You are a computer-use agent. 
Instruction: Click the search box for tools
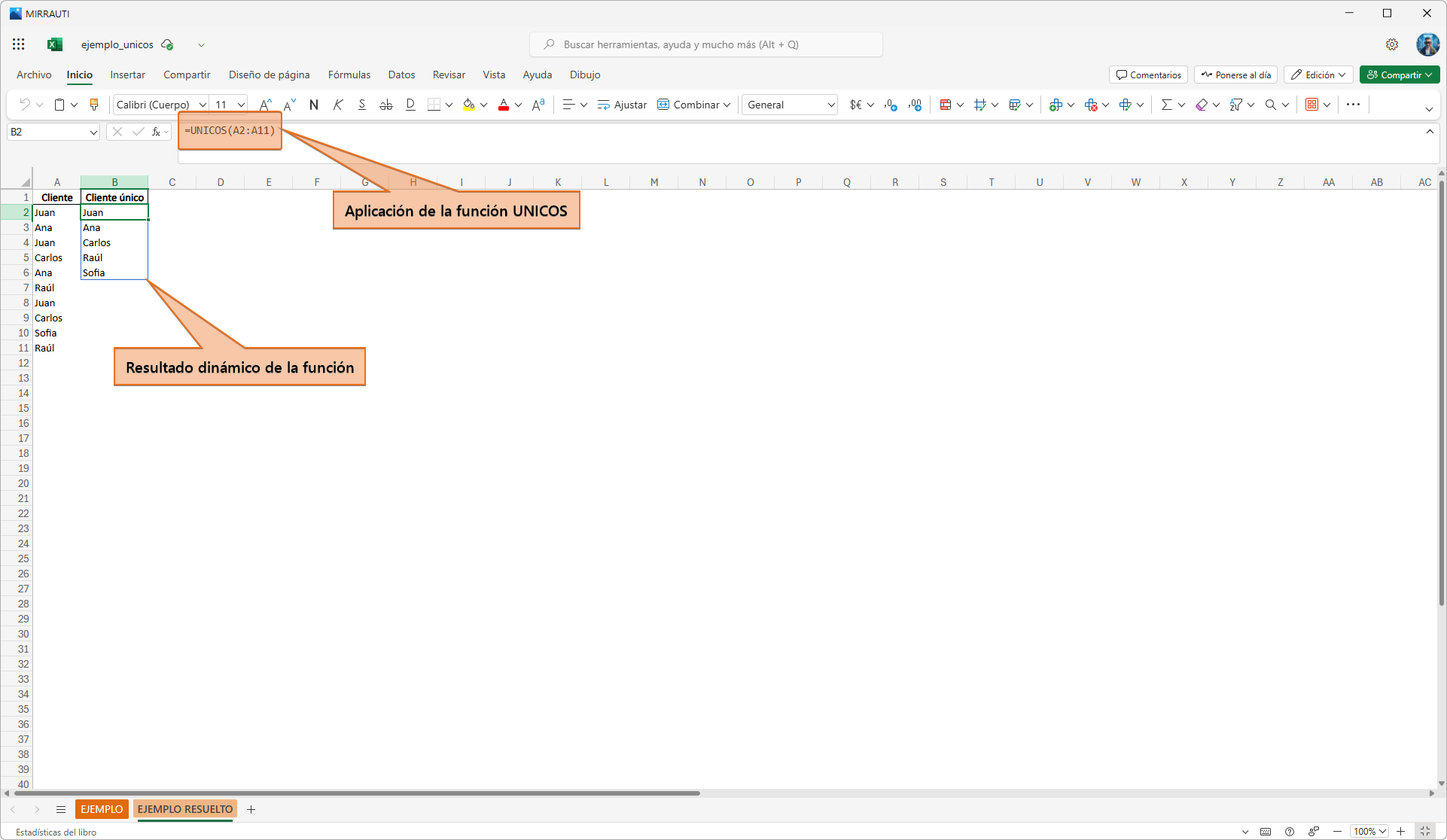click(706, 44)
